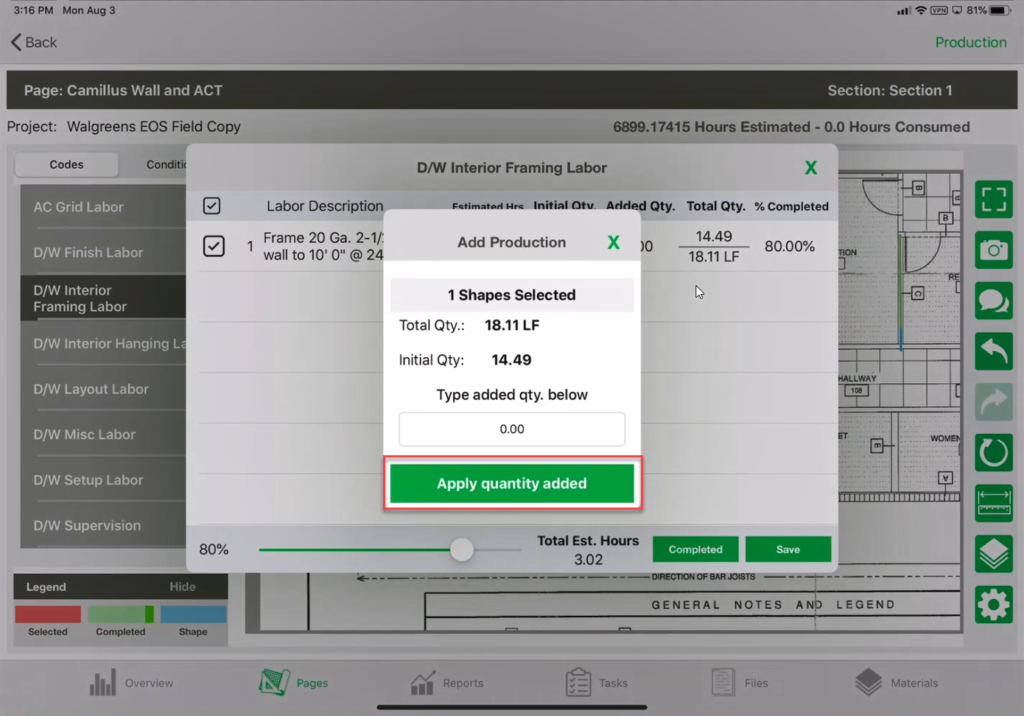Uncheck the Frame 20 Ga. labor row
1024x716 pixels.
[213, 245]
